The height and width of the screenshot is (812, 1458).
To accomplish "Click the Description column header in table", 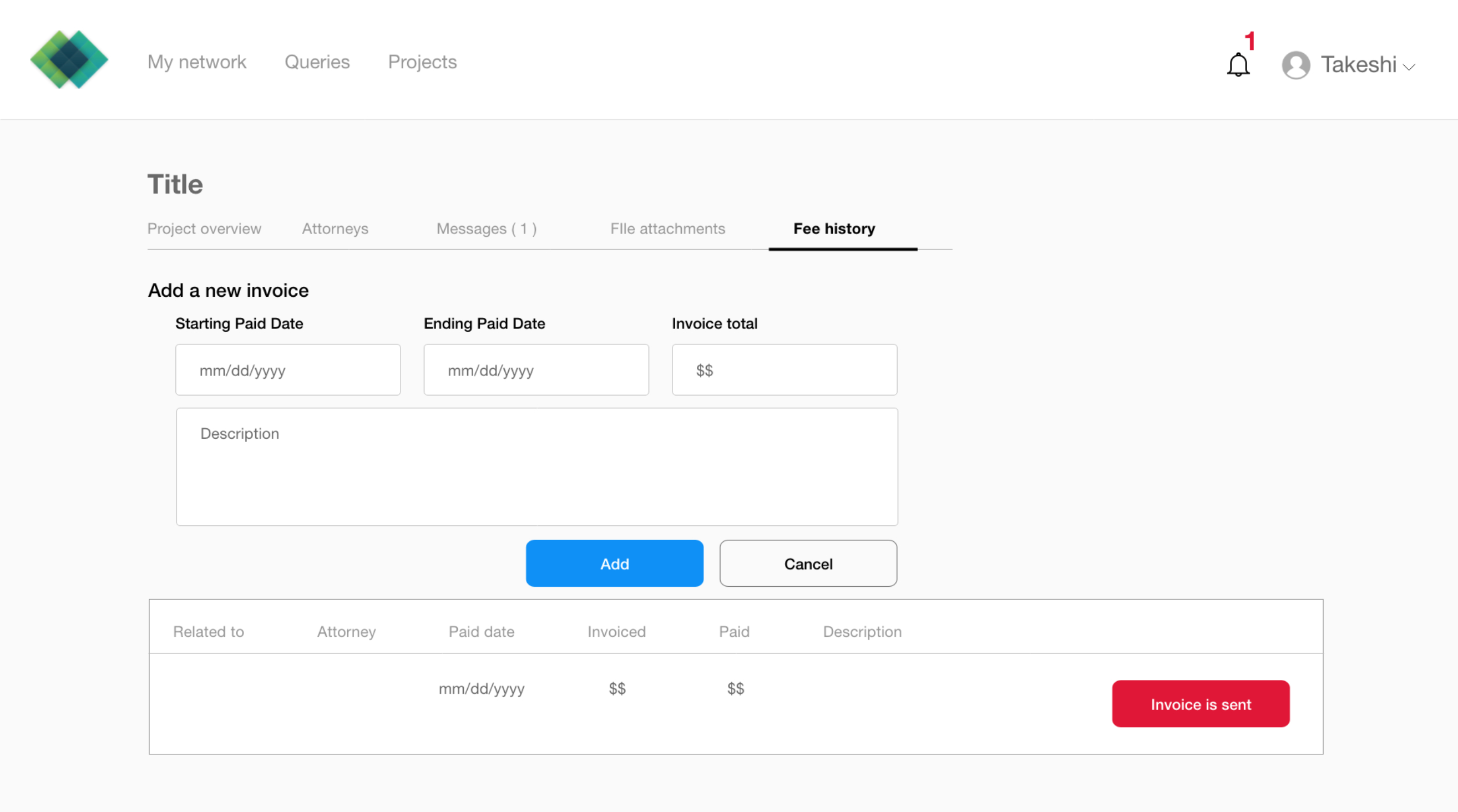I will click(x=862, y=632).
